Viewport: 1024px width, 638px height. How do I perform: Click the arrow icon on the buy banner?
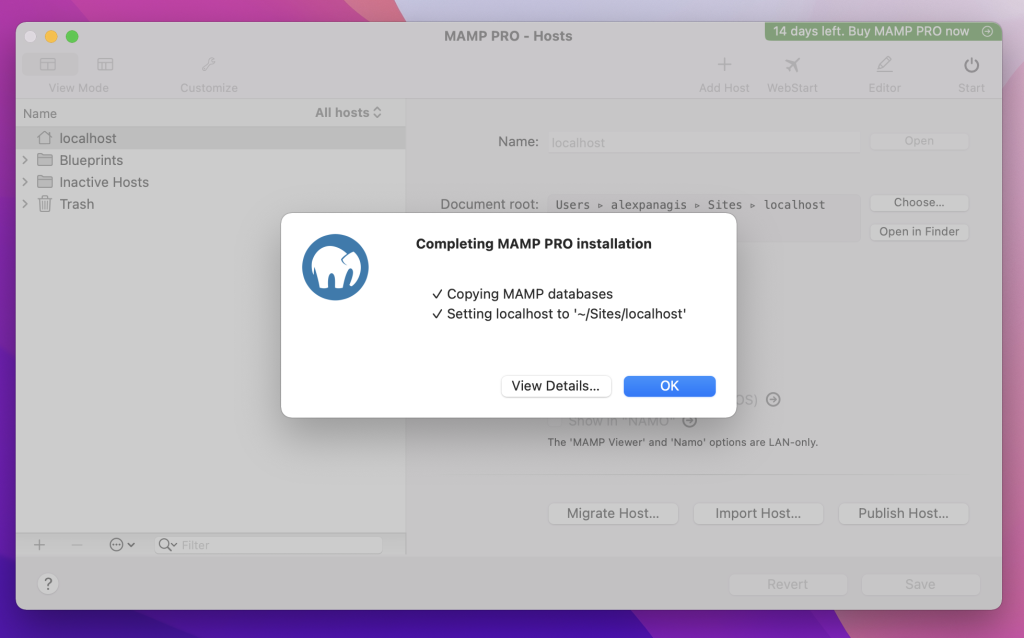[x=987, y=31]
